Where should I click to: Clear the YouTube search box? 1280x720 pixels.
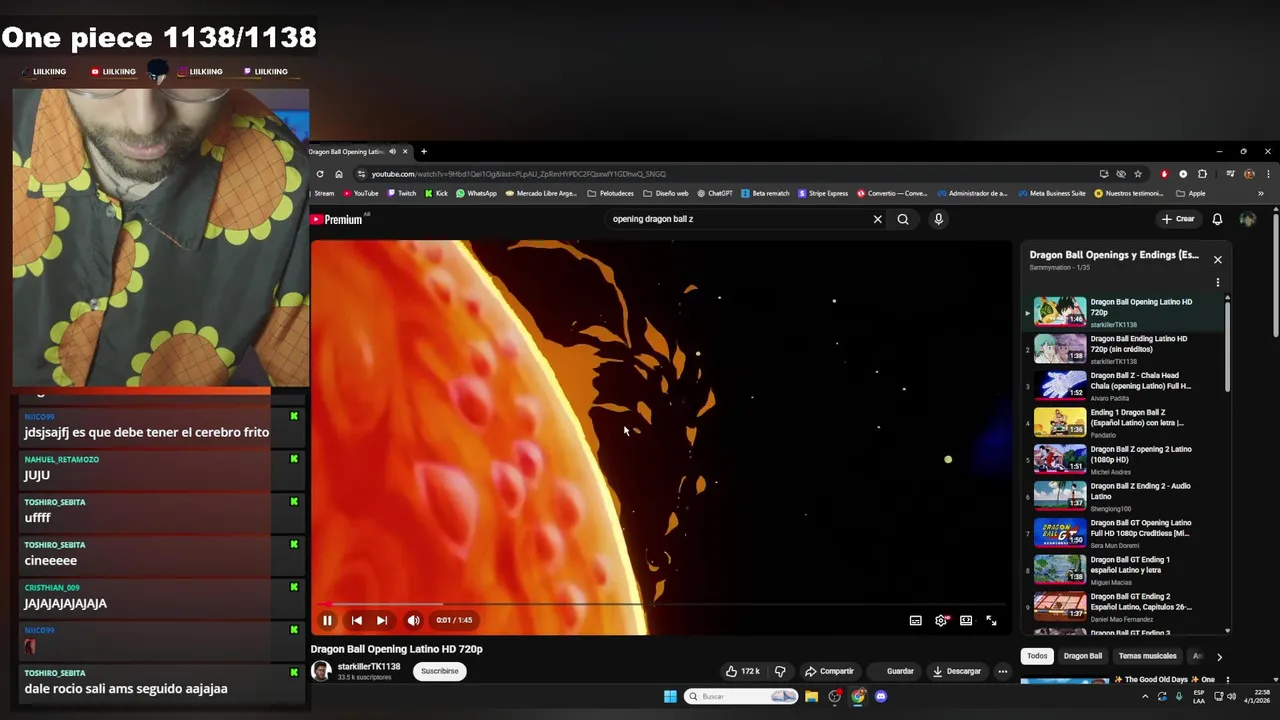click(x=877, y=219)
